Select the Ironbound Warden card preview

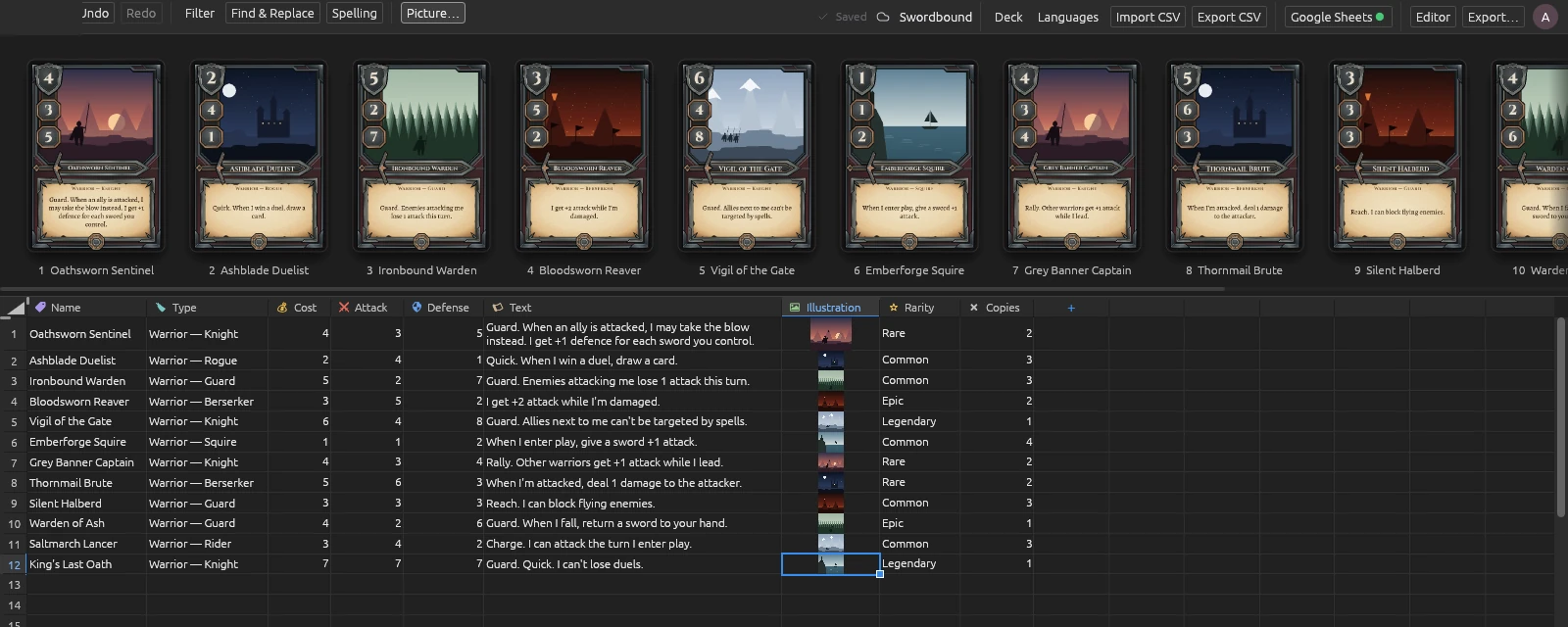pos(421,157)
